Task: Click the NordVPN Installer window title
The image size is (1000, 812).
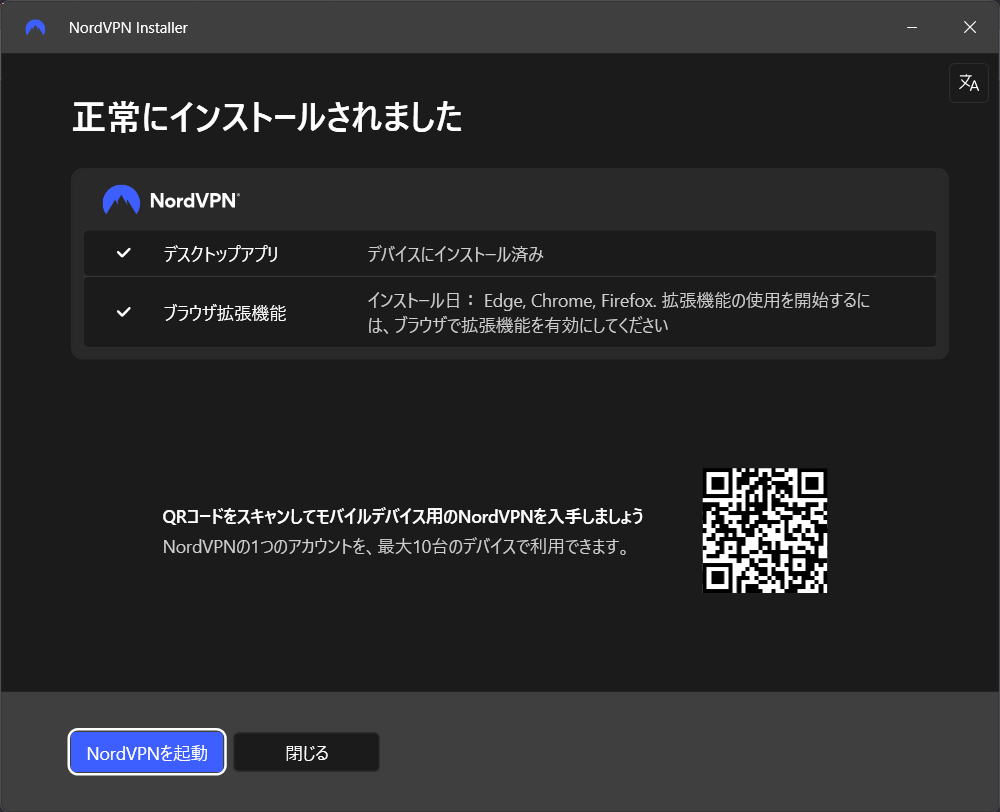Action: (128, 27)
